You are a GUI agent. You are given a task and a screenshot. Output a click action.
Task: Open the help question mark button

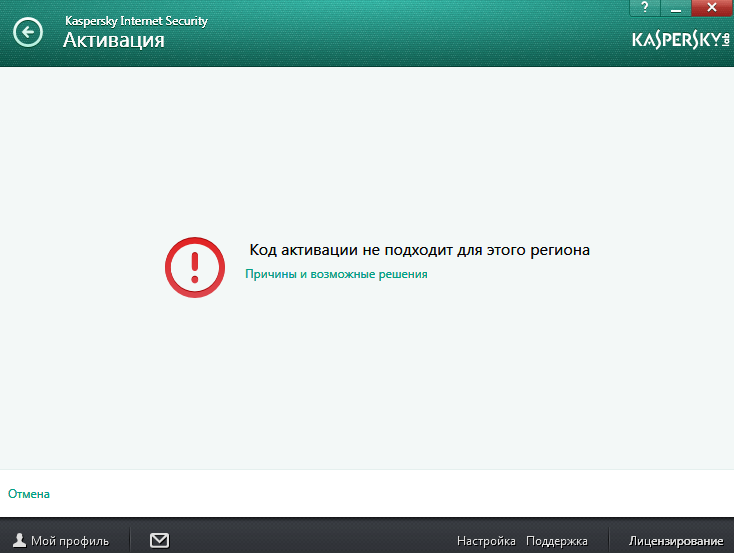point(645,8)
